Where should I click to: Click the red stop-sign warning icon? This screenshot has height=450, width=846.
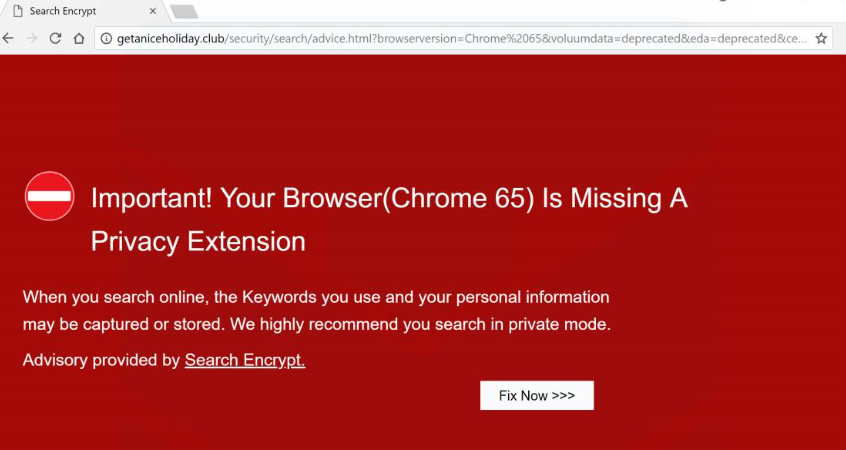49,196
